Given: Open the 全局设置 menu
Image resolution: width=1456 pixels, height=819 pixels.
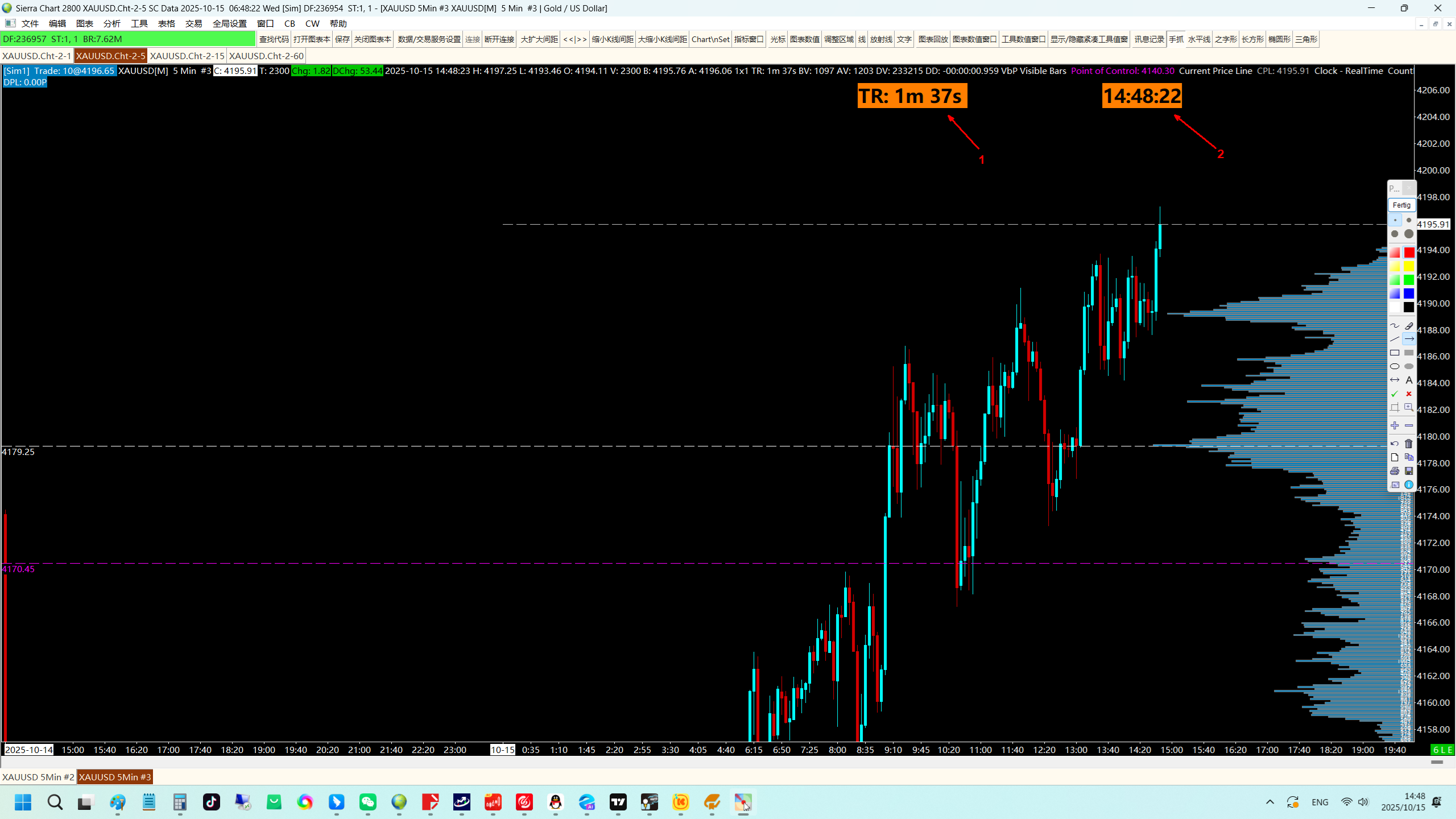Looking at the screenshot, I should [x=229, y=23].
